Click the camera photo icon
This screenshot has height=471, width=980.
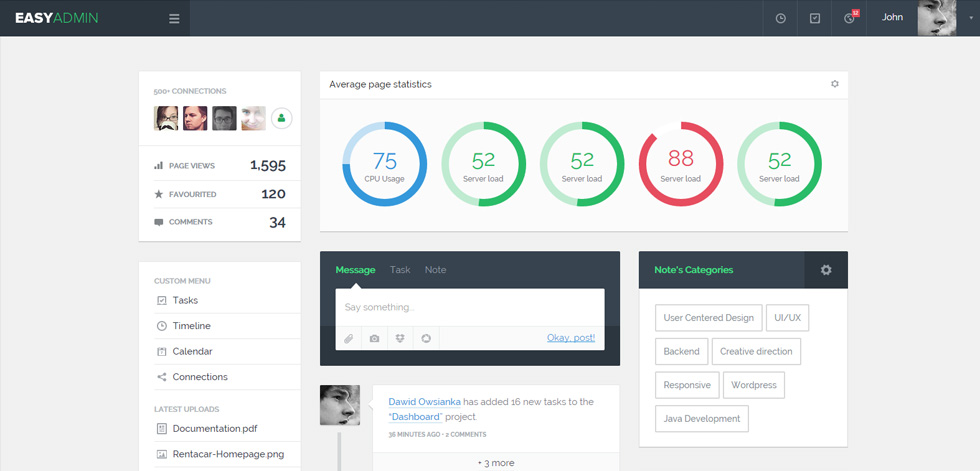point(374,338)
